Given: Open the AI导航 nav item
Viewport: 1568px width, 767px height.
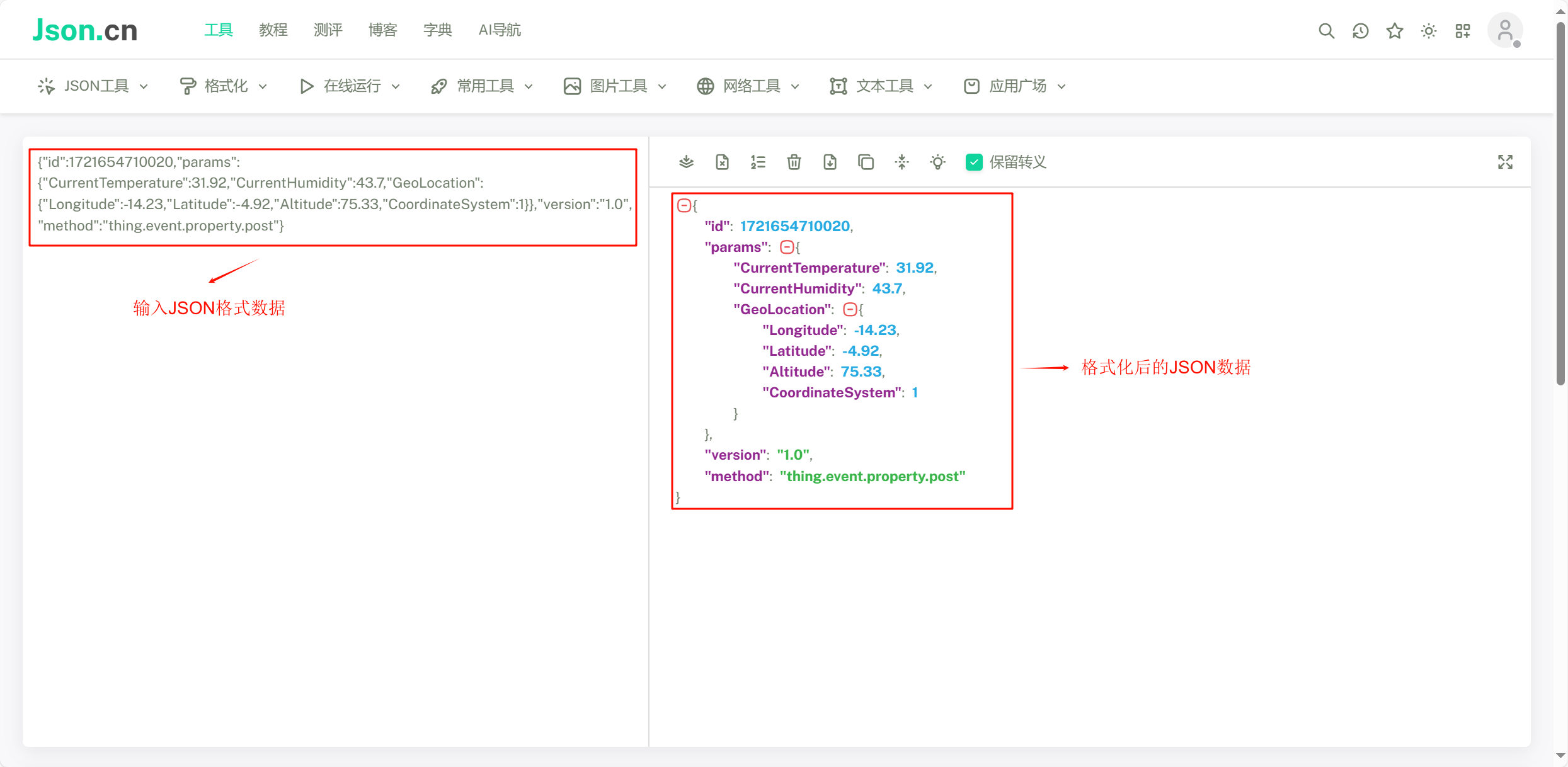Looking at the screenshot, I should 499,30.
